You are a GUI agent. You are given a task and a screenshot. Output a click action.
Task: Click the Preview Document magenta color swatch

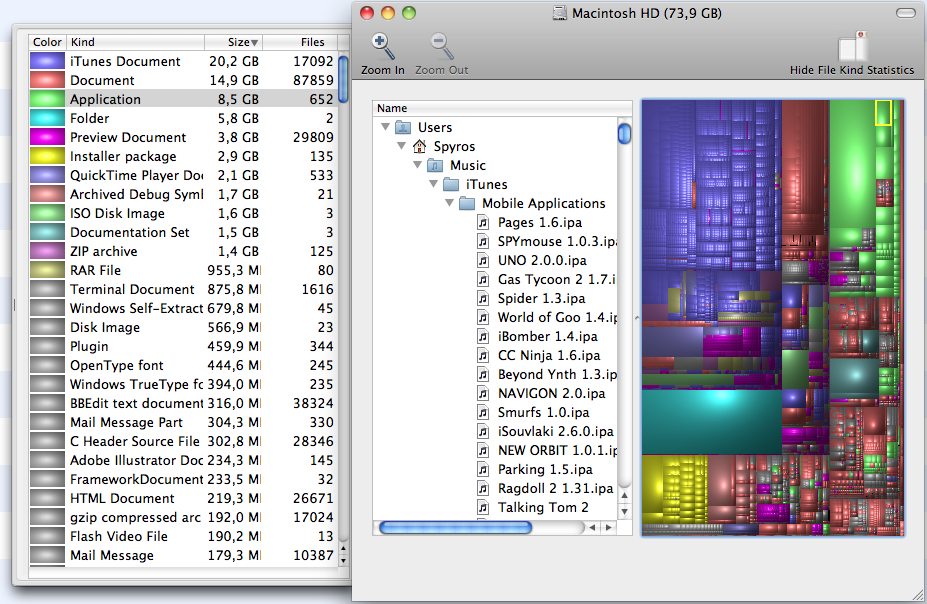point(47,137)
